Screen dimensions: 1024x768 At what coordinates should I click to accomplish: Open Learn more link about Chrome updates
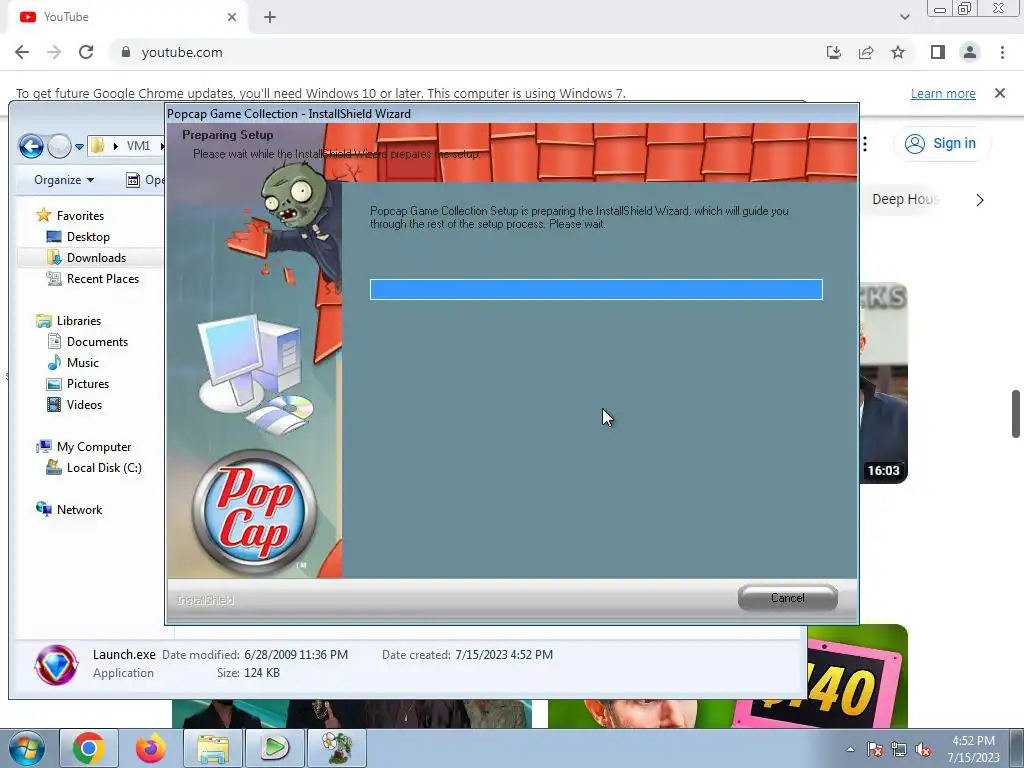point(943,93)
